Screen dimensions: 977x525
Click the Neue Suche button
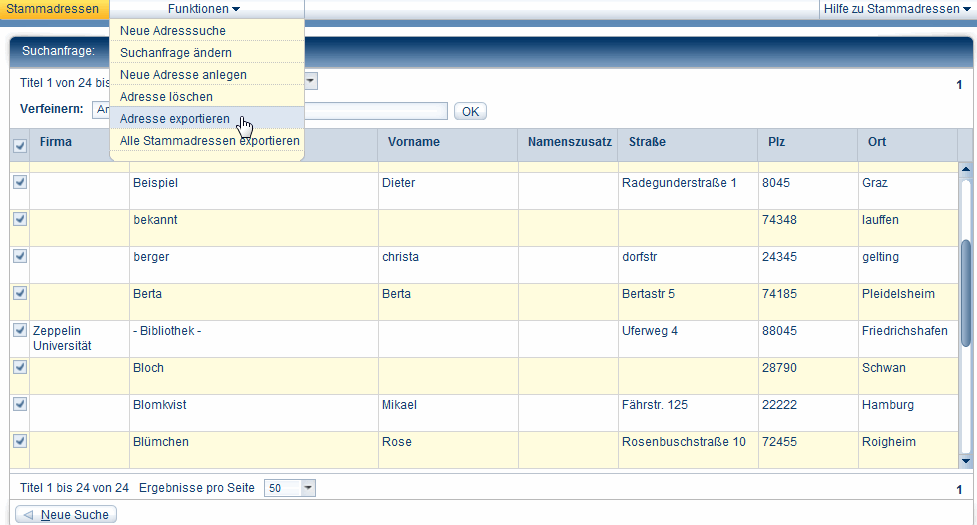(66, 514)
